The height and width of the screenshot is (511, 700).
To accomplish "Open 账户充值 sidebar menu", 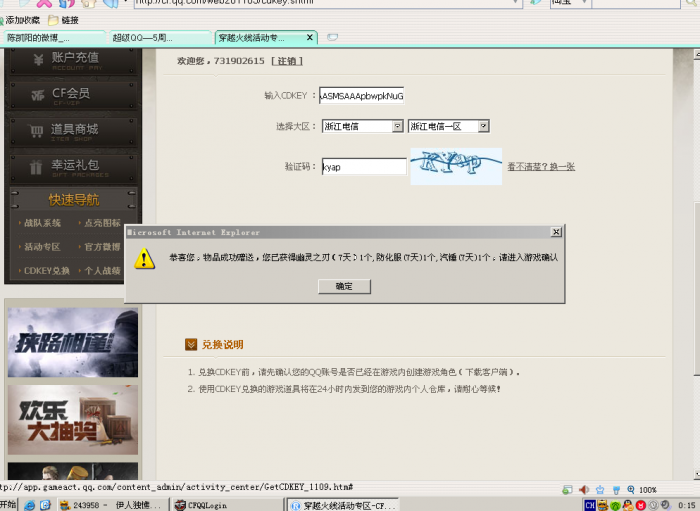I will coord(73,62).
